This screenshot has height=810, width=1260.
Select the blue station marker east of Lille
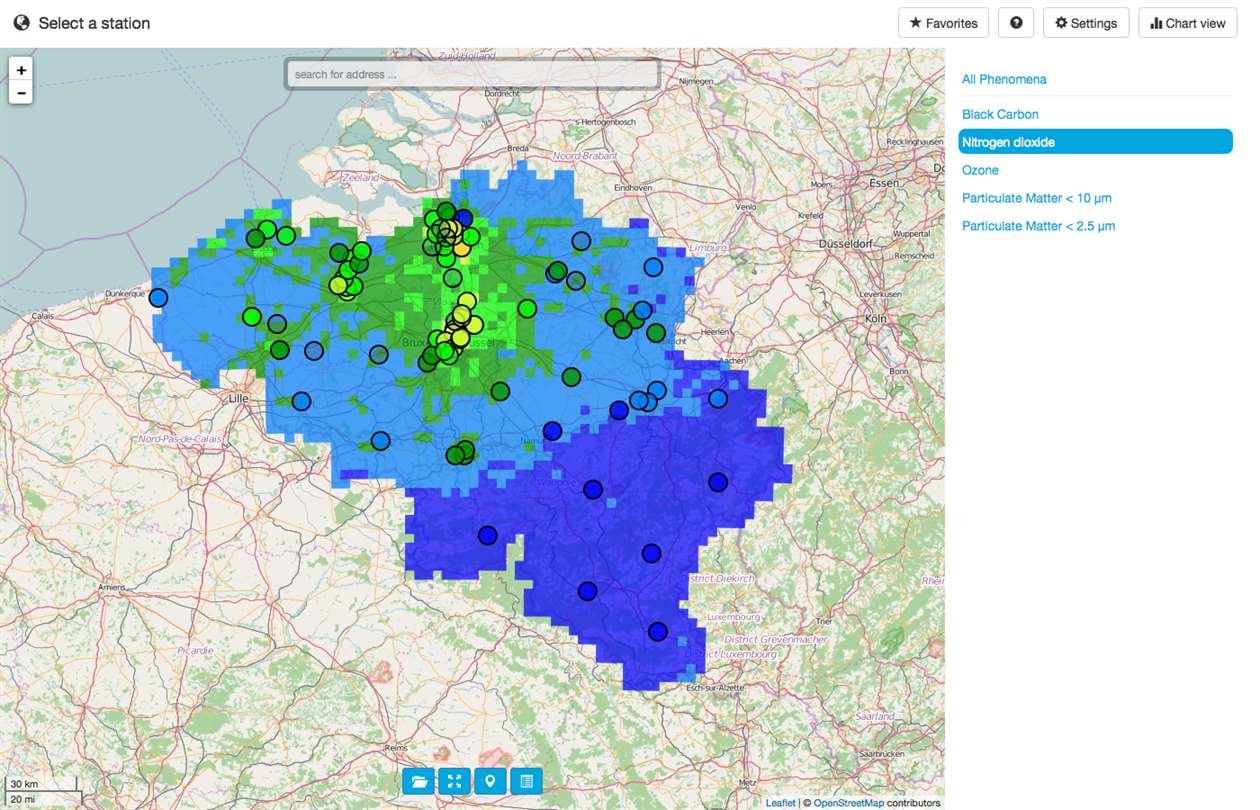click(x=301, y=401)
